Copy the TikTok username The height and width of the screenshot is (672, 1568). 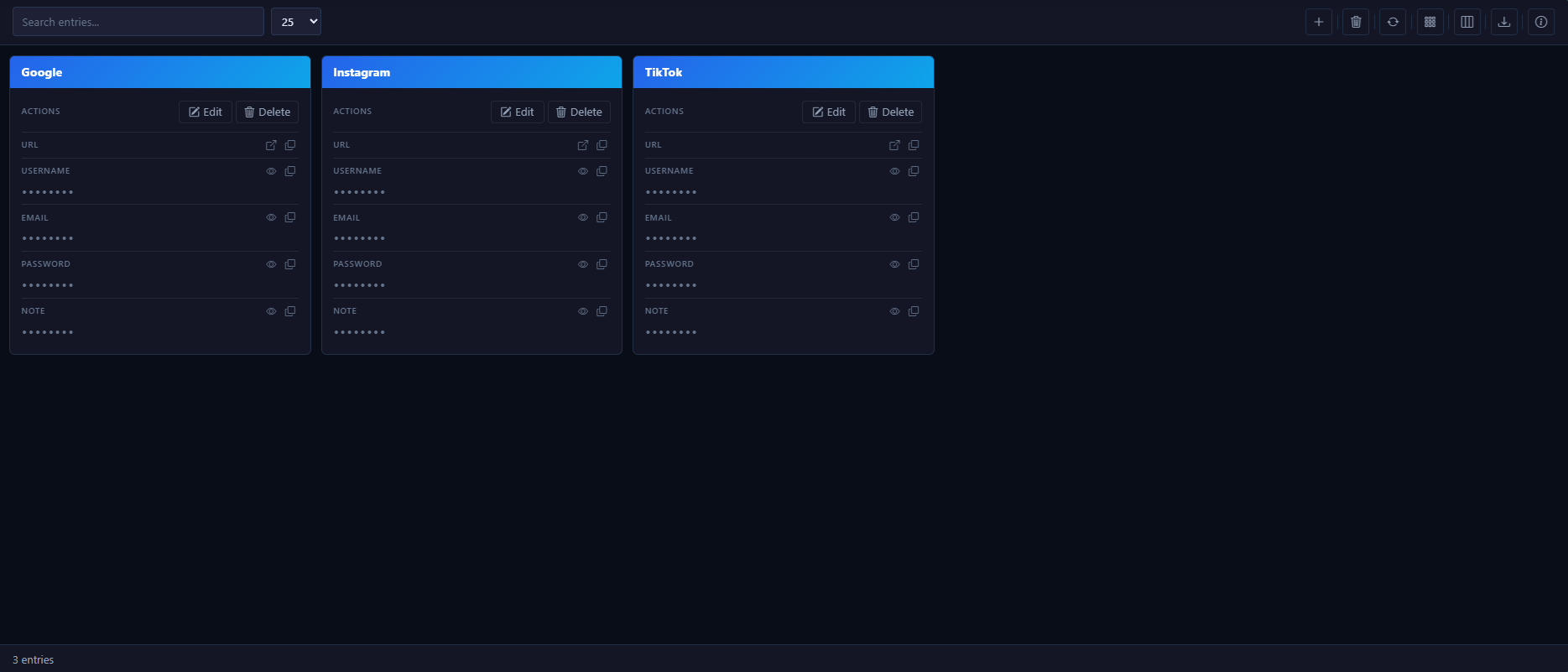914,171
